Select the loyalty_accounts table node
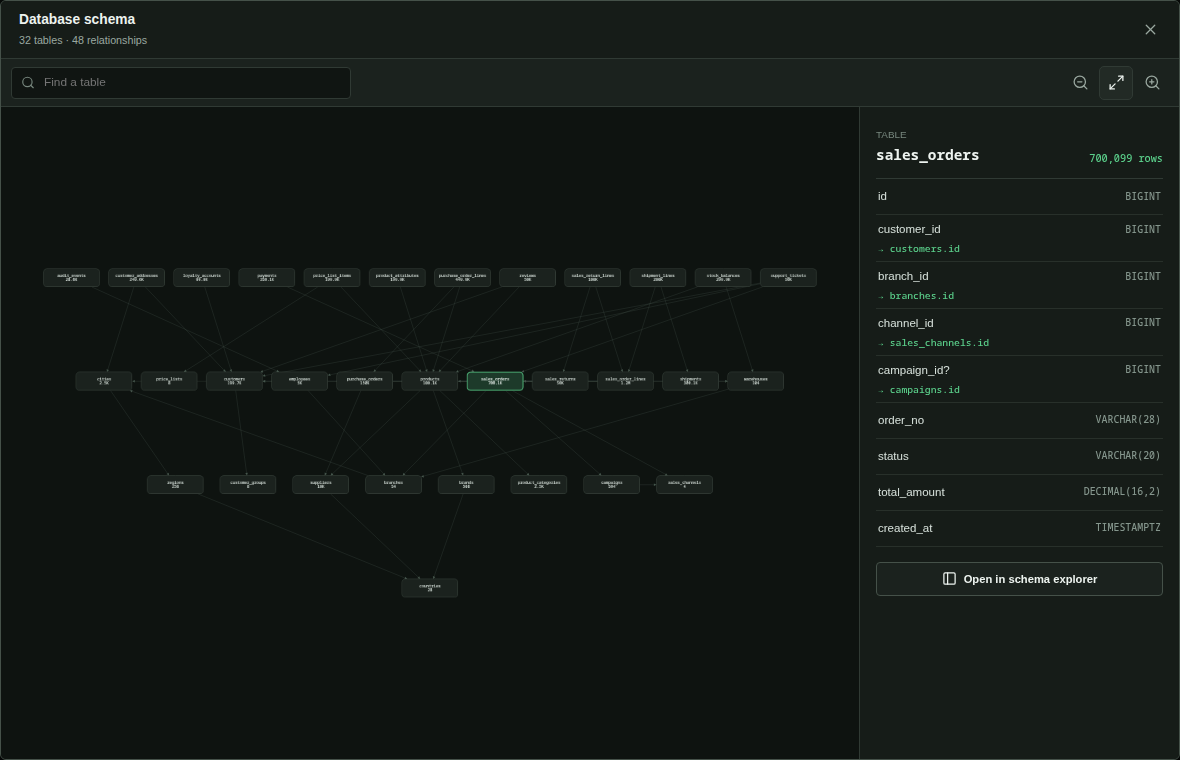Screen dimensions: 1180x760 click(x=202, y=278)
